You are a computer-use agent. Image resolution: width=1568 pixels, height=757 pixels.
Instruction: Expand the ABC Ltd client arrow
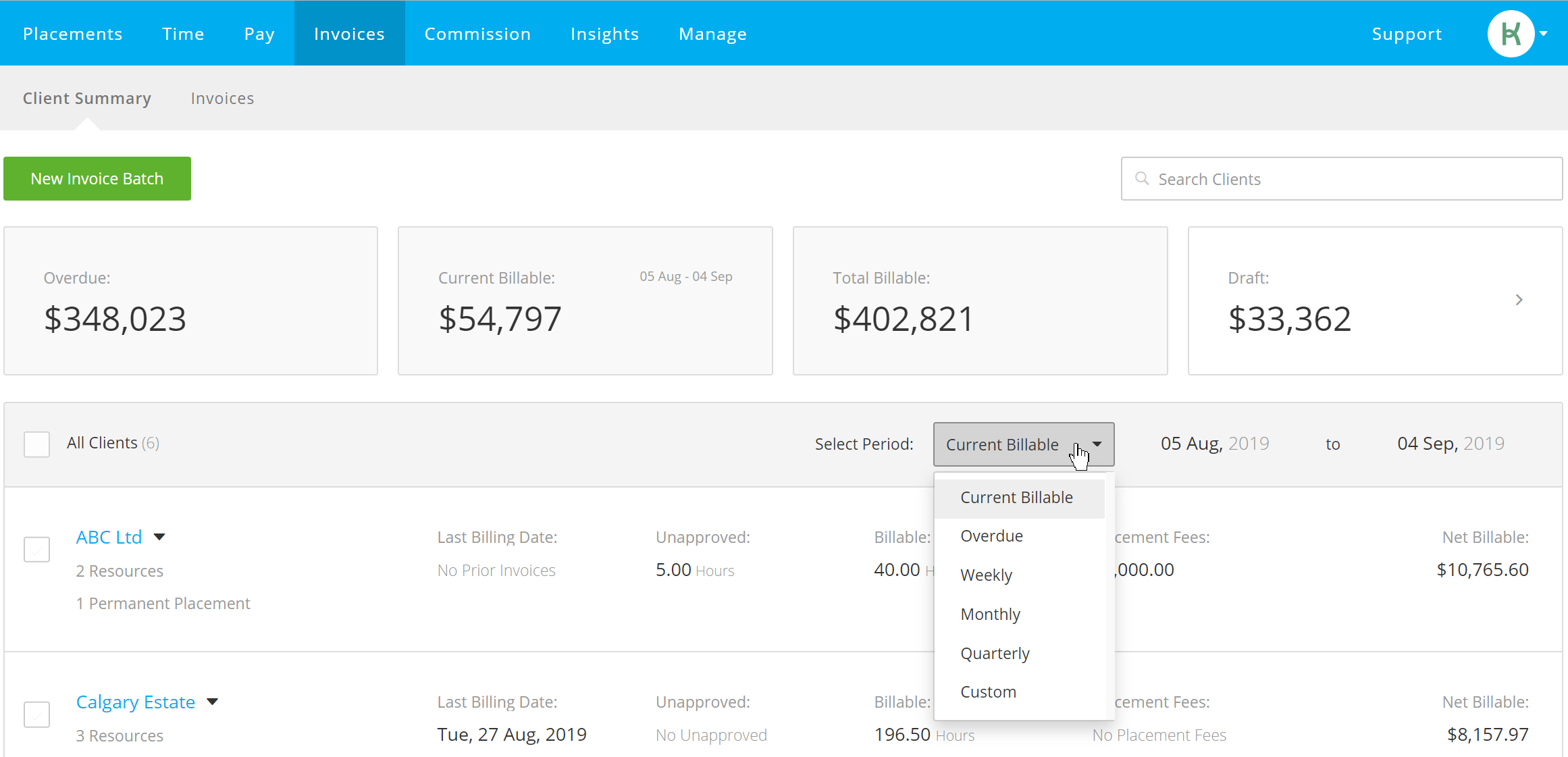point(159,537)
